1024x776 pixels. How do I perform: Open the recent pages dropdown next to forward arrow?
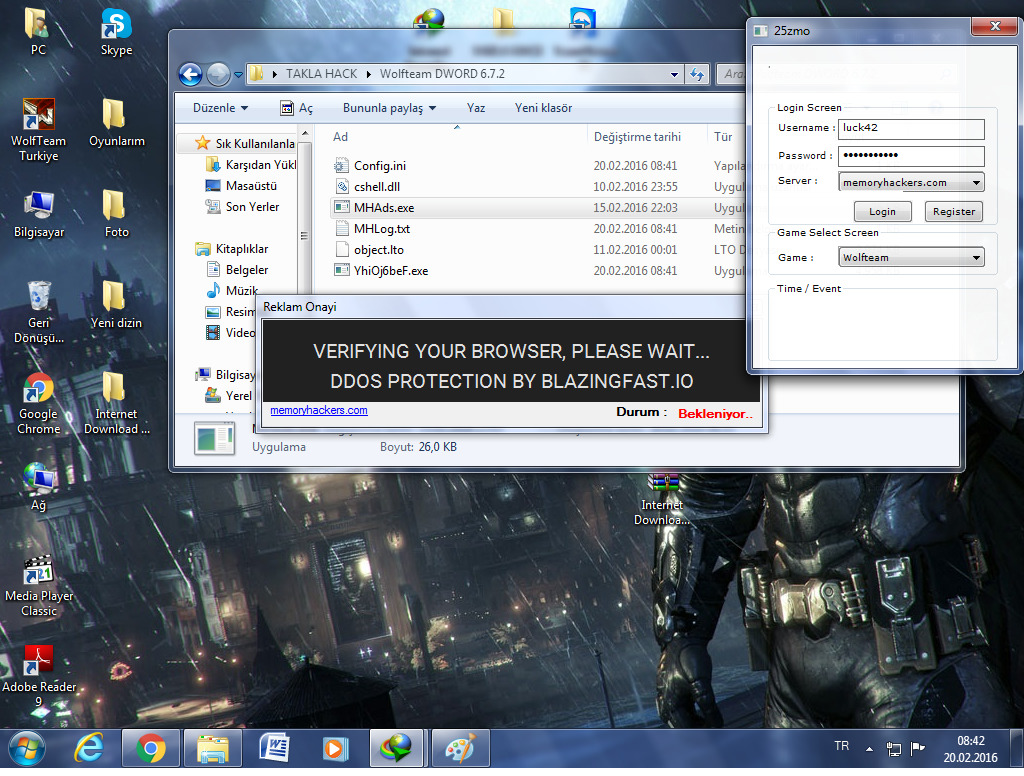click(238, 74)
